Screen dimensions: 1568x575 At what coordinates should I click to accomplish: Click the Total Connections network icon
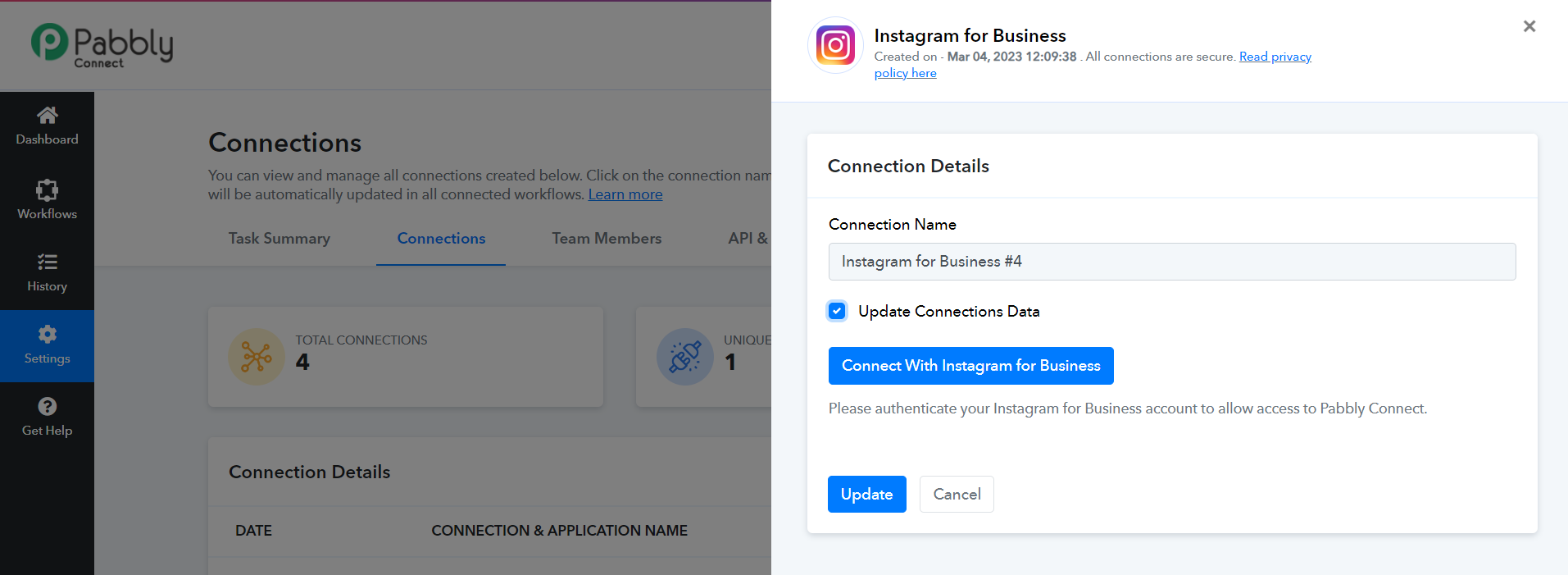(256, 357)
